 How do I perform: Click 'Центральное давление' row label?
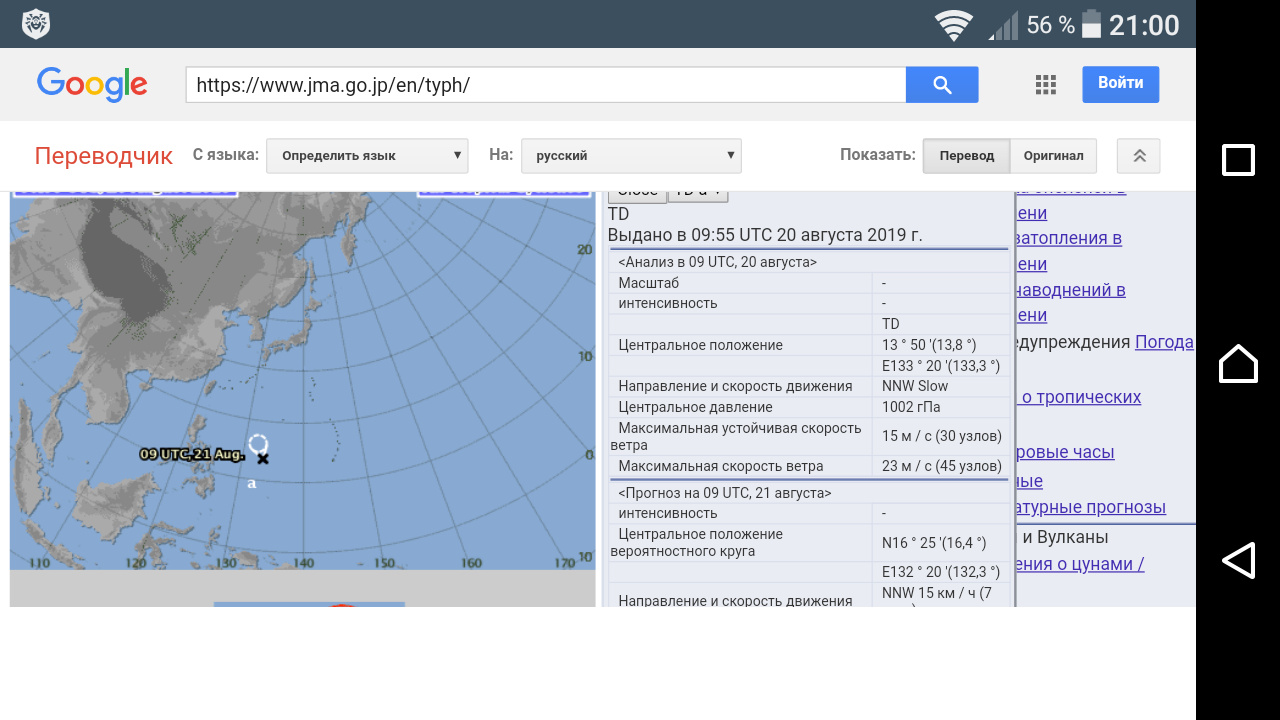[696, 407]
